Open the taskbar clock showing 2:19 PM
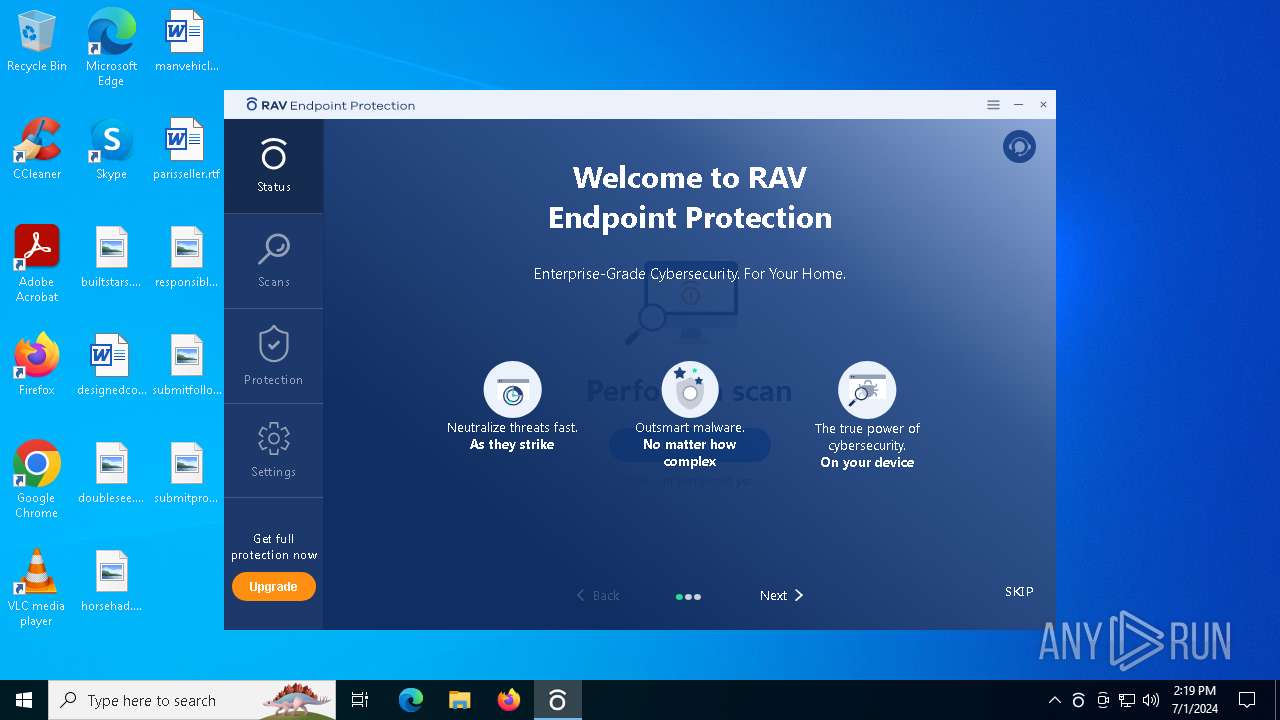This screenshot has height=720, width=1280. (1195, 700)
